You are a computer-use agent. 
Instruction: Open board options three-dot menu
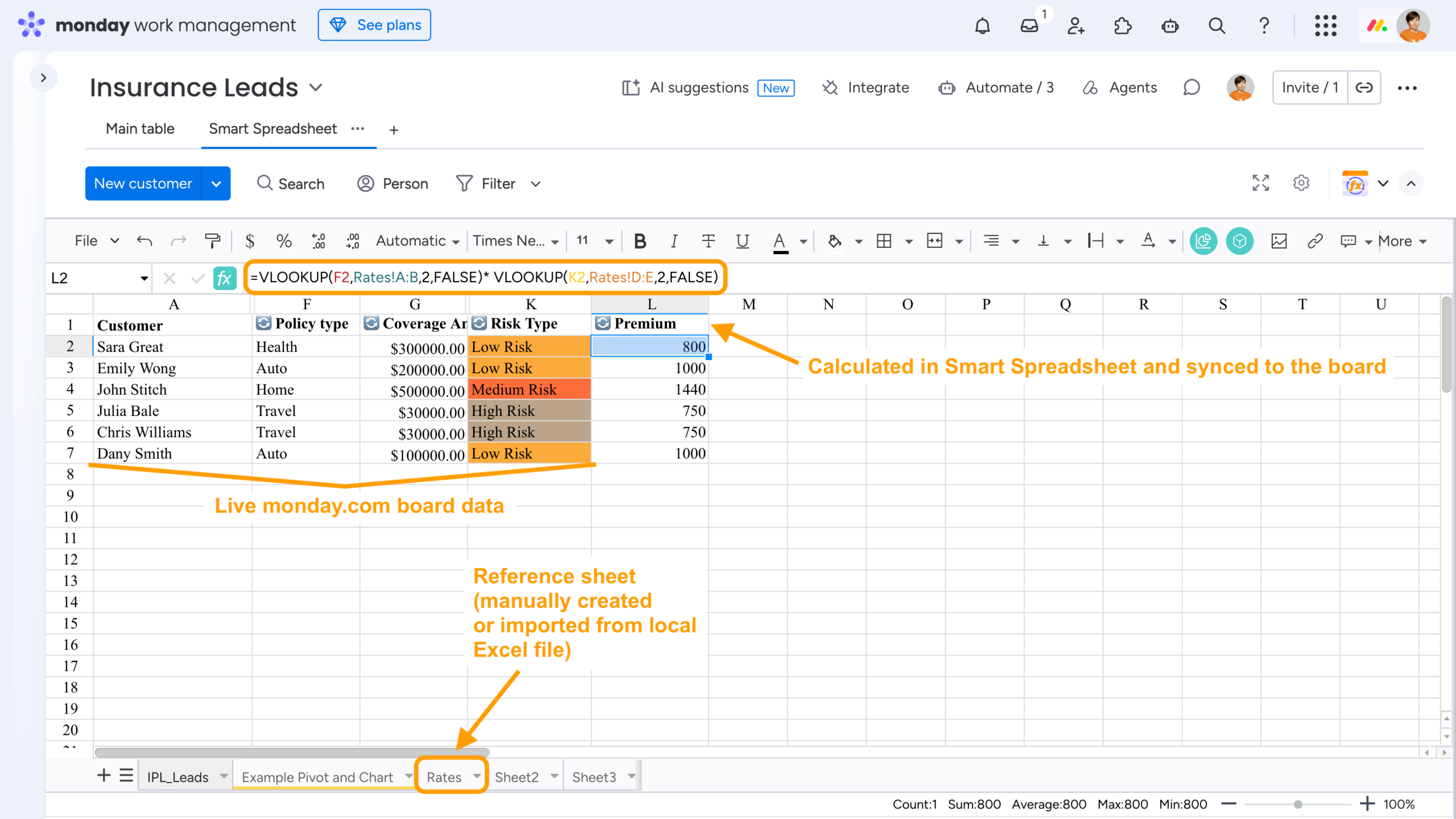click(x=1407, y=88)
